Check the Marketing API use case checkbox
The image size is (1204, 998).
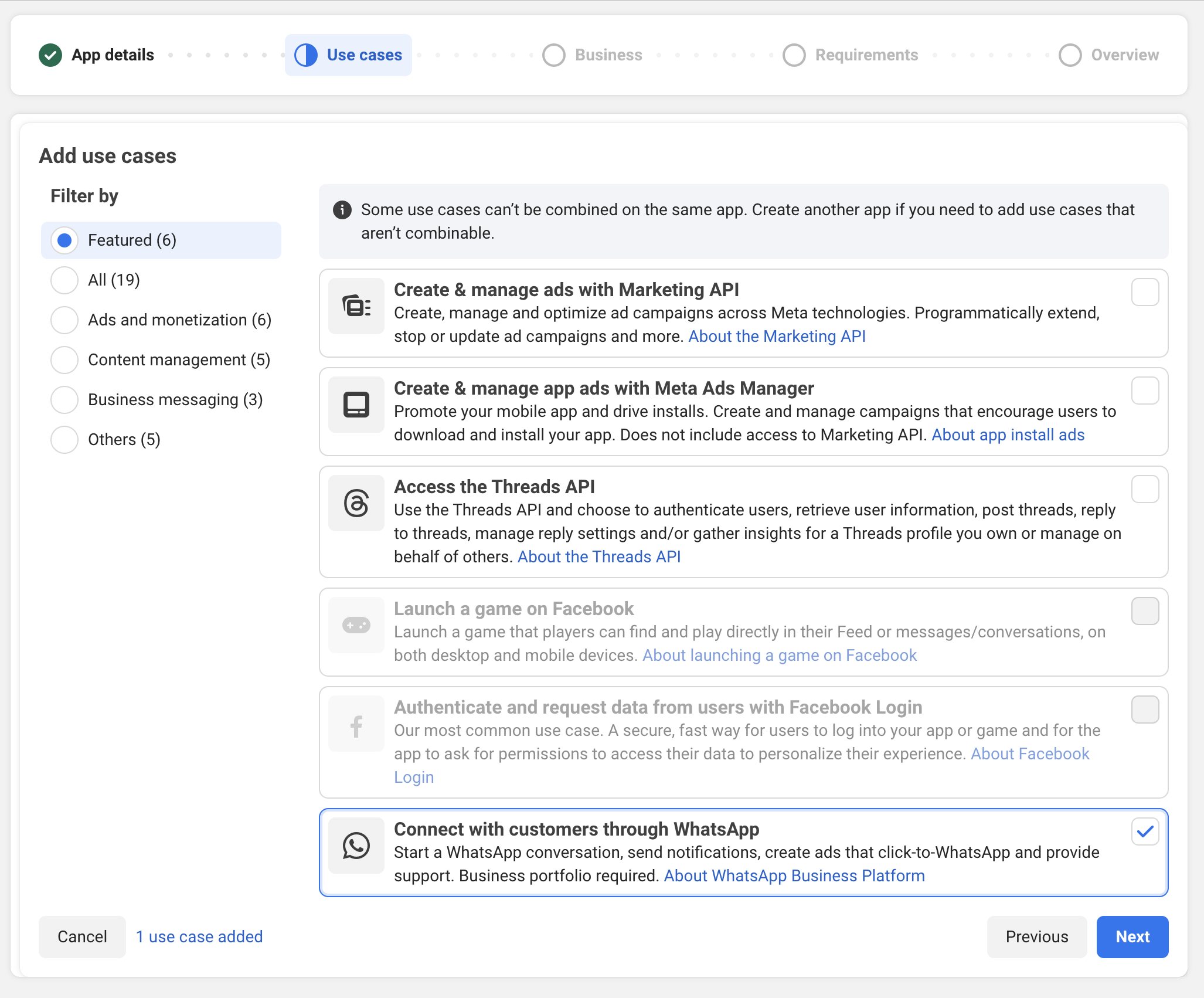(1145, 292)
